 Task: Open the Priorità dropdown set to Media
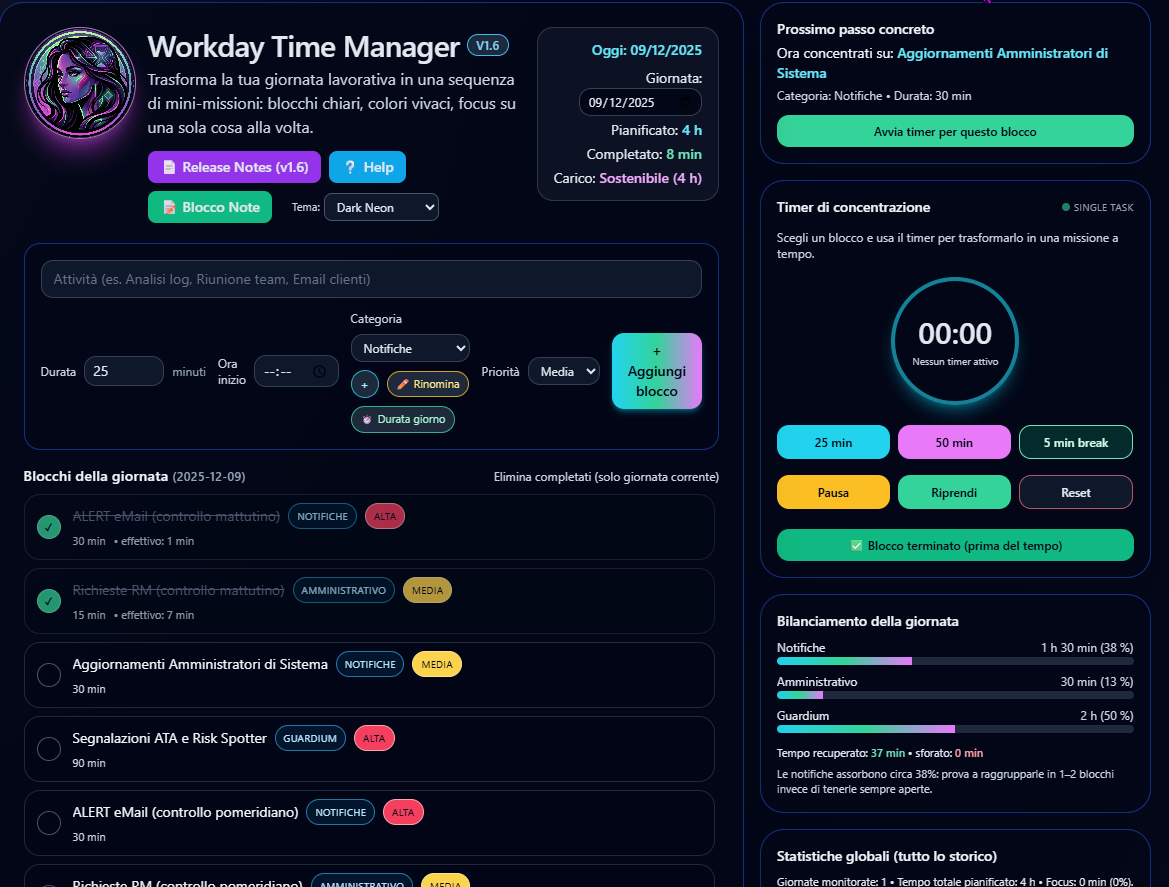pos(563,371)
